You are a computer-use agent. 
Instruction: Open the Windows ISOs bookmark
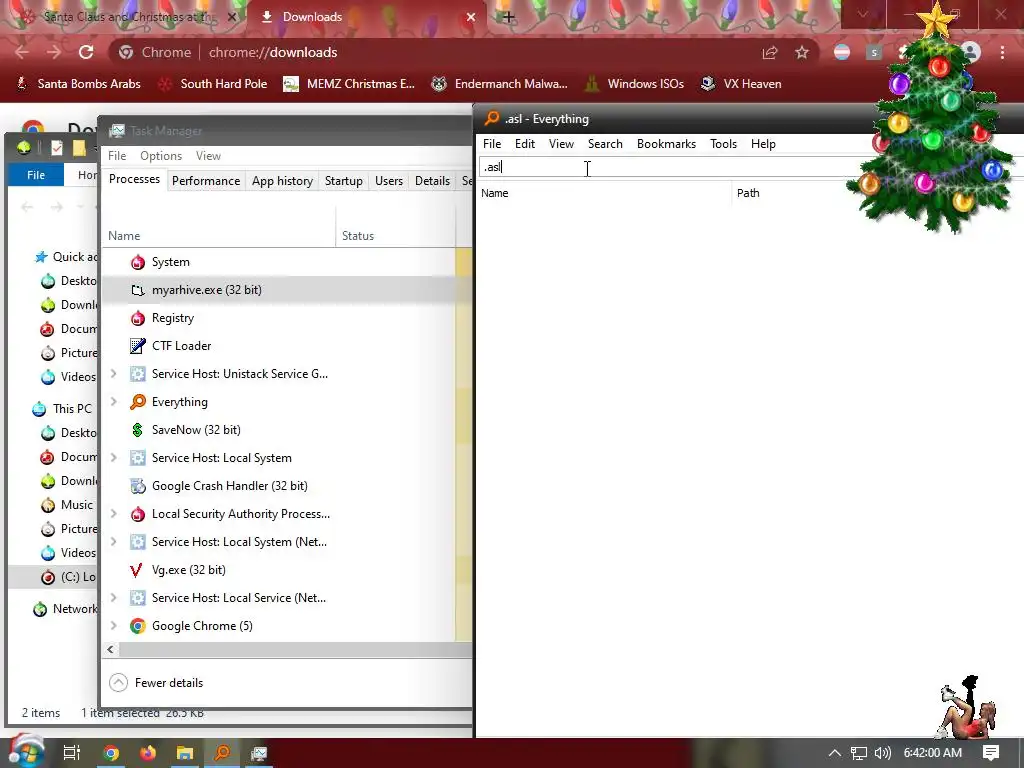[634, 84]
